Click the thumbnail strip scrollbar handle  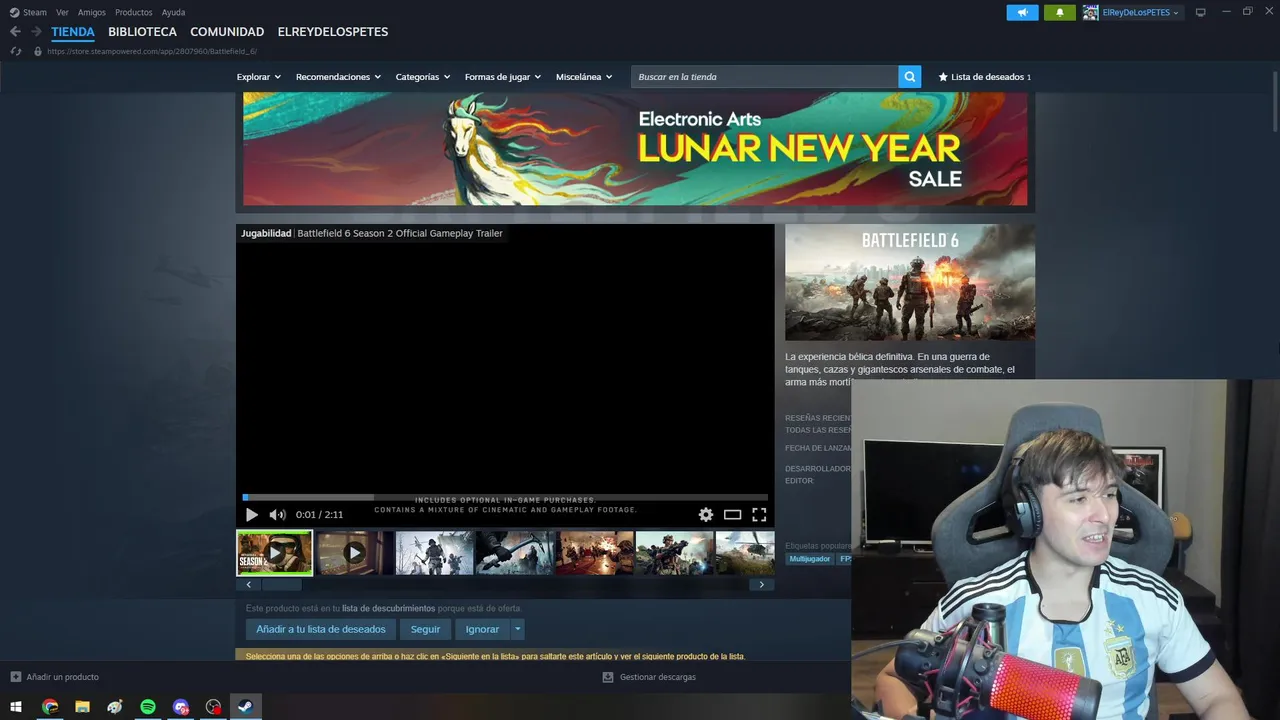(282, 585)
